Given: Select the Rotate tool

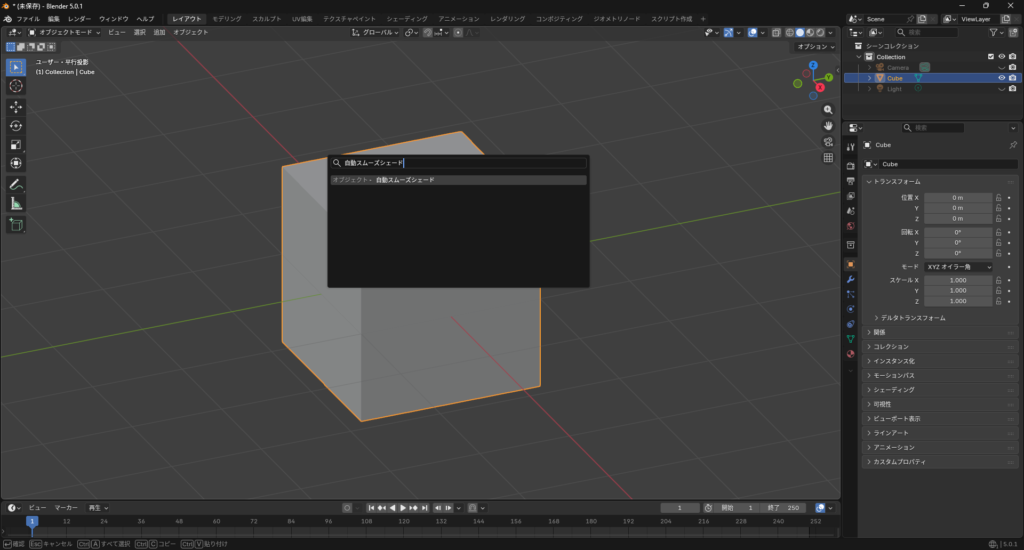Looking at the screenshot, I should pos(16,125).
